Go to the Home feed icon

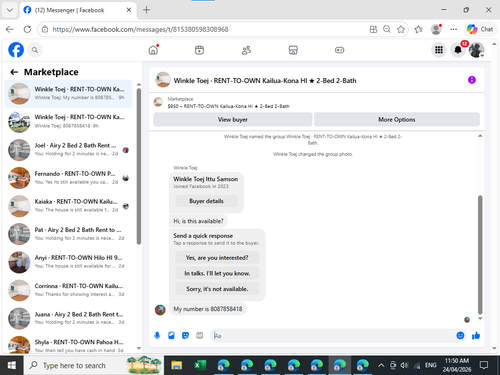coord(153,50)
